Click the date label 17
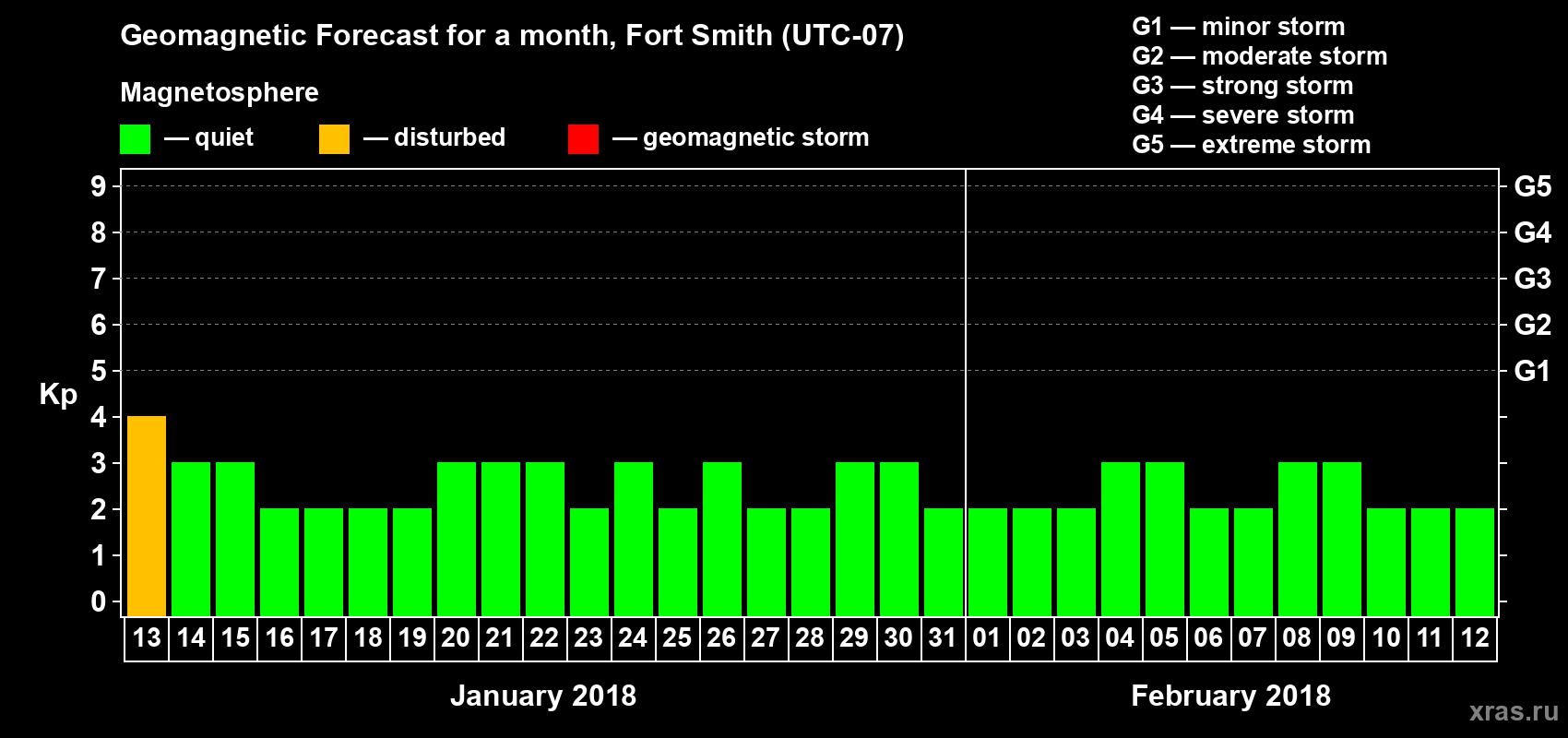Image resolution: width=1568 pixels, height=738 pixels. [x=324, y=638]
